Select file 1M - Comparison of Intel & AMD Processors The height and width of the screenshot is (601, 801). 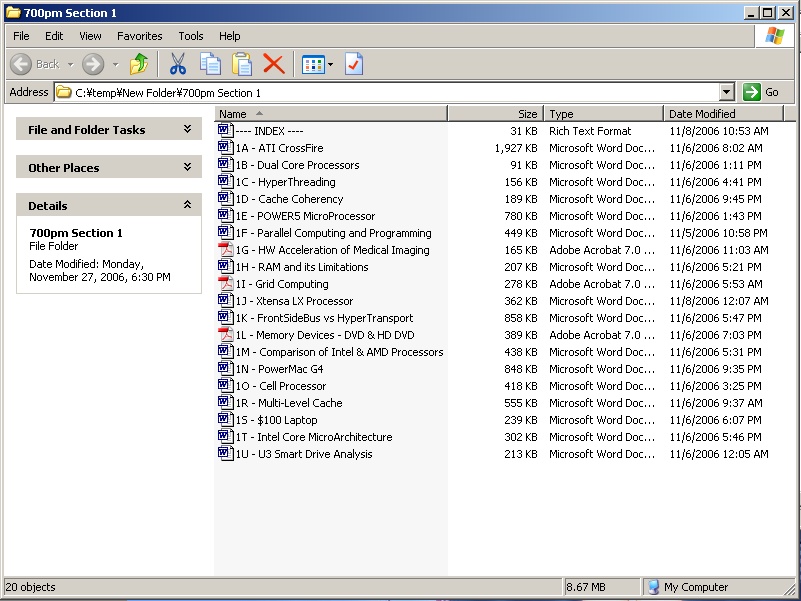[339, 352]
